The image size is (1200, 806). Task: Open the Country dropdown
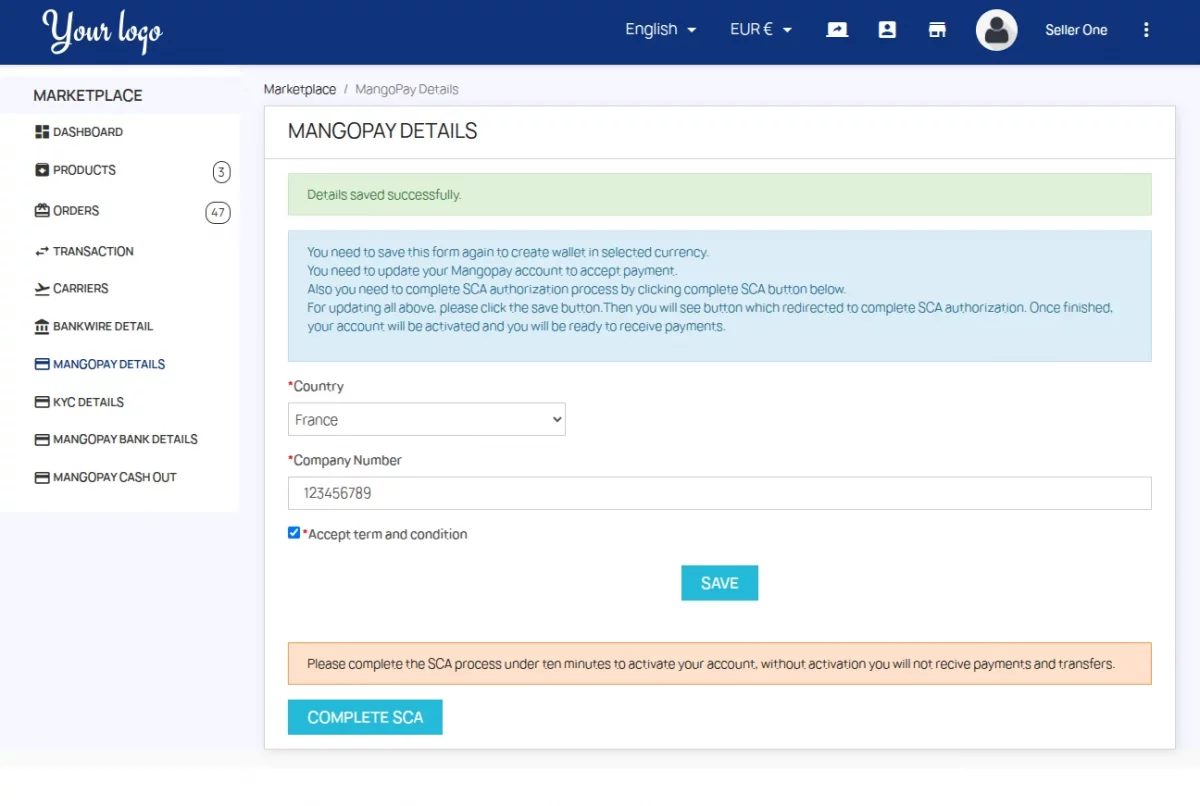tap(427, 419)
